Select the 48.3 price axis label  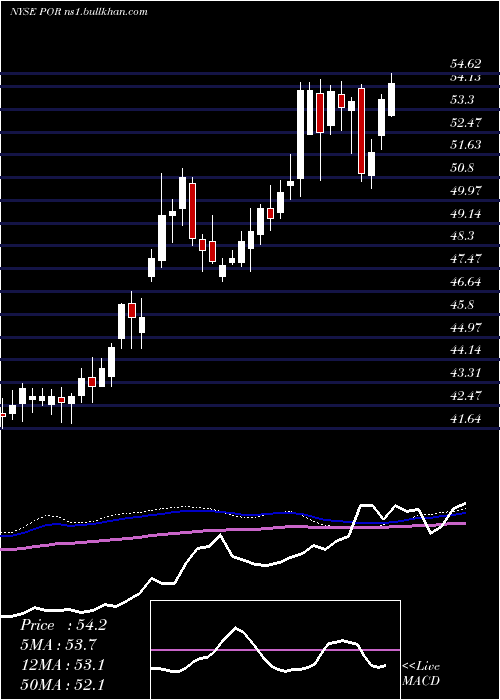(462, 235)
